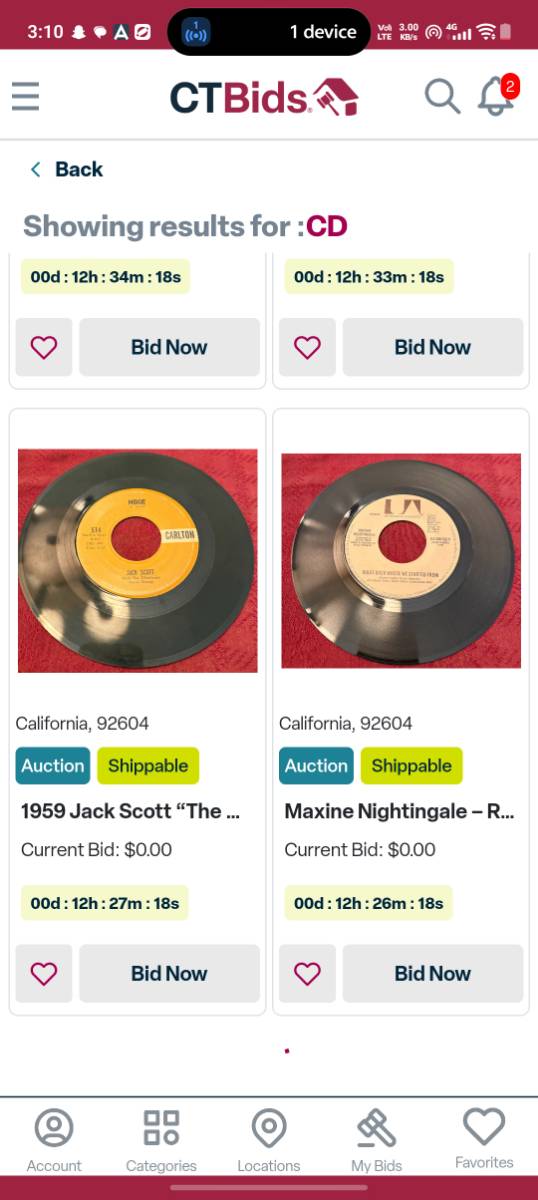Open the Carlton label record photo

[138, 560]
